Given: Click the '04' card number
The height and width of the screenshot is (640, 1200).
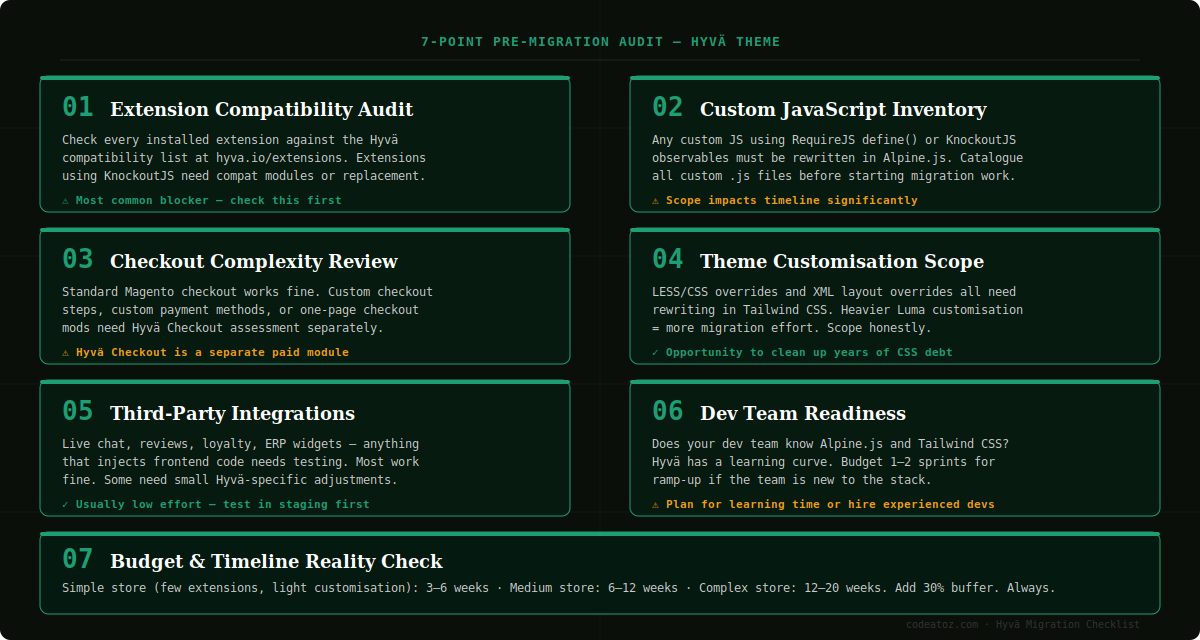Looking at the screenshot, I should point(667,259).
